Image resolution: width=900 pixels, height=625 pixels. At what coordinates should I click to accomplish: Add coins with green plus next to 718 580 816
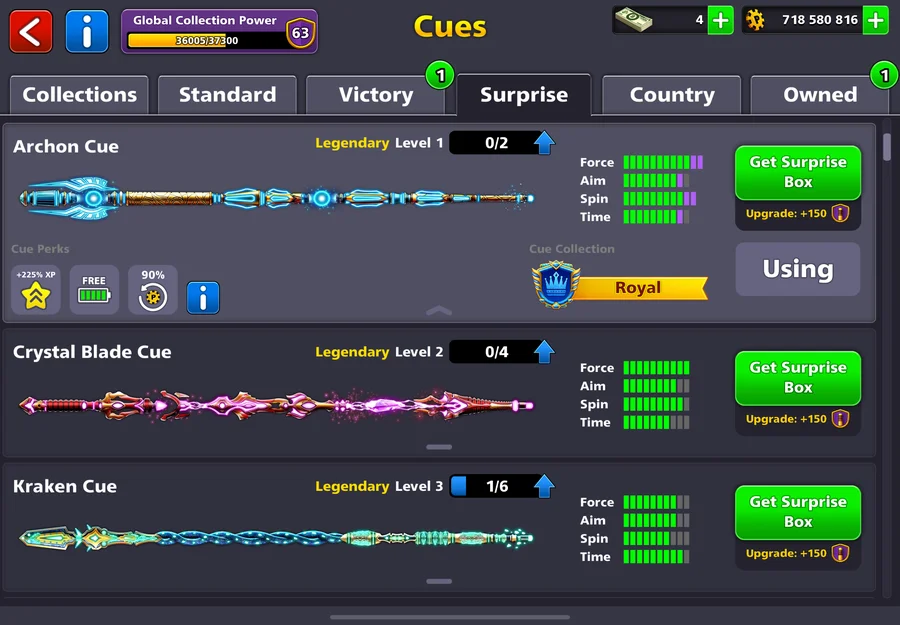point(875,21)
